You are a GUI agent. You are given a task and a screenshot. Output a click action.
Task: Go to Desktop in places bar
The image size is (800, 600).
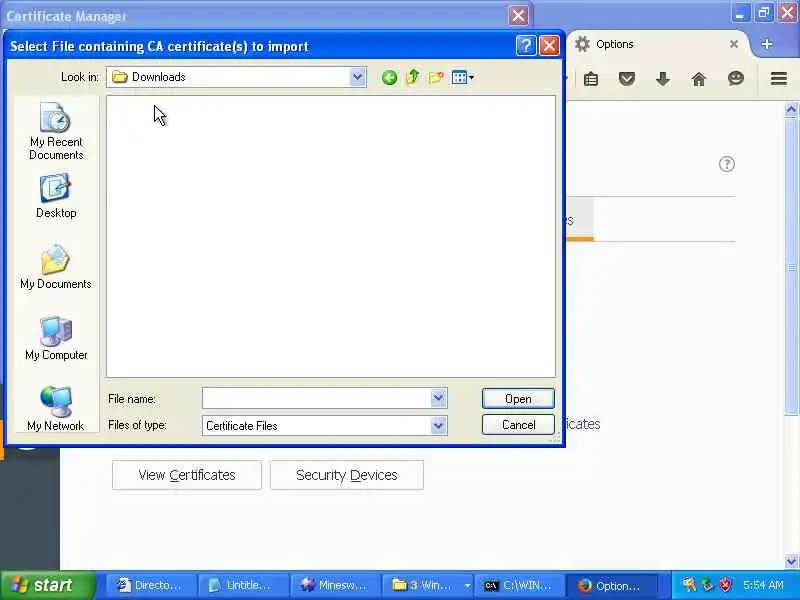pyautogui.click(x=56, y=196)
